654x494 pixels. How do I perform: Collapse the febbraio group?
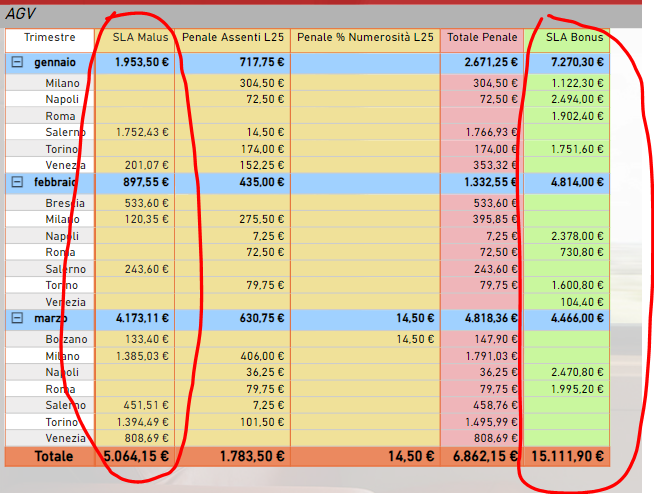[17, 182]
